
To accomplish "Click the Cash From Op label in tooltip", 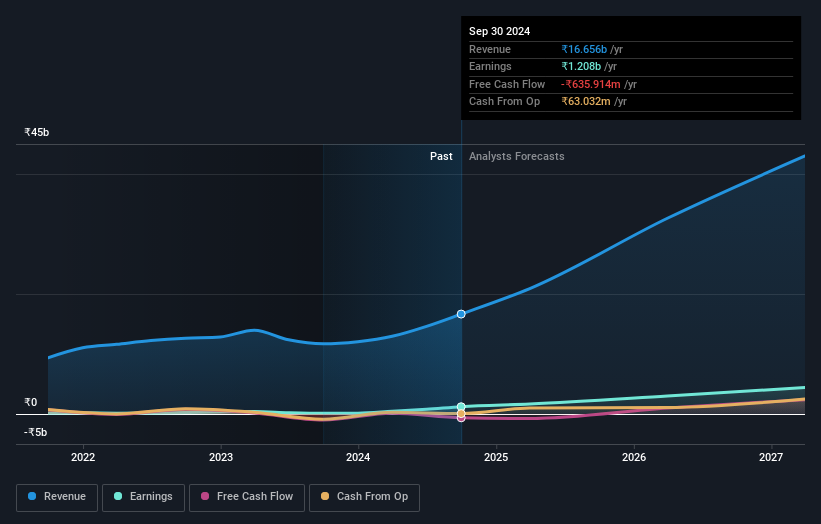I will coord(504,102).
